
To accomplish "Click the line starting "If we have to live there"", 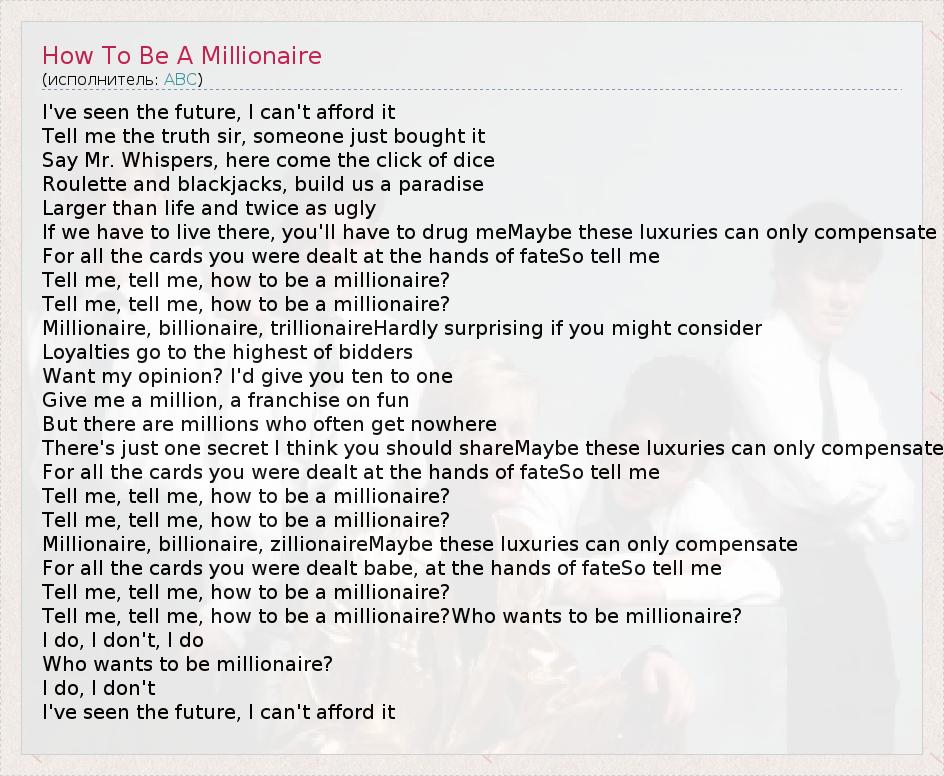I will (488, 232).
